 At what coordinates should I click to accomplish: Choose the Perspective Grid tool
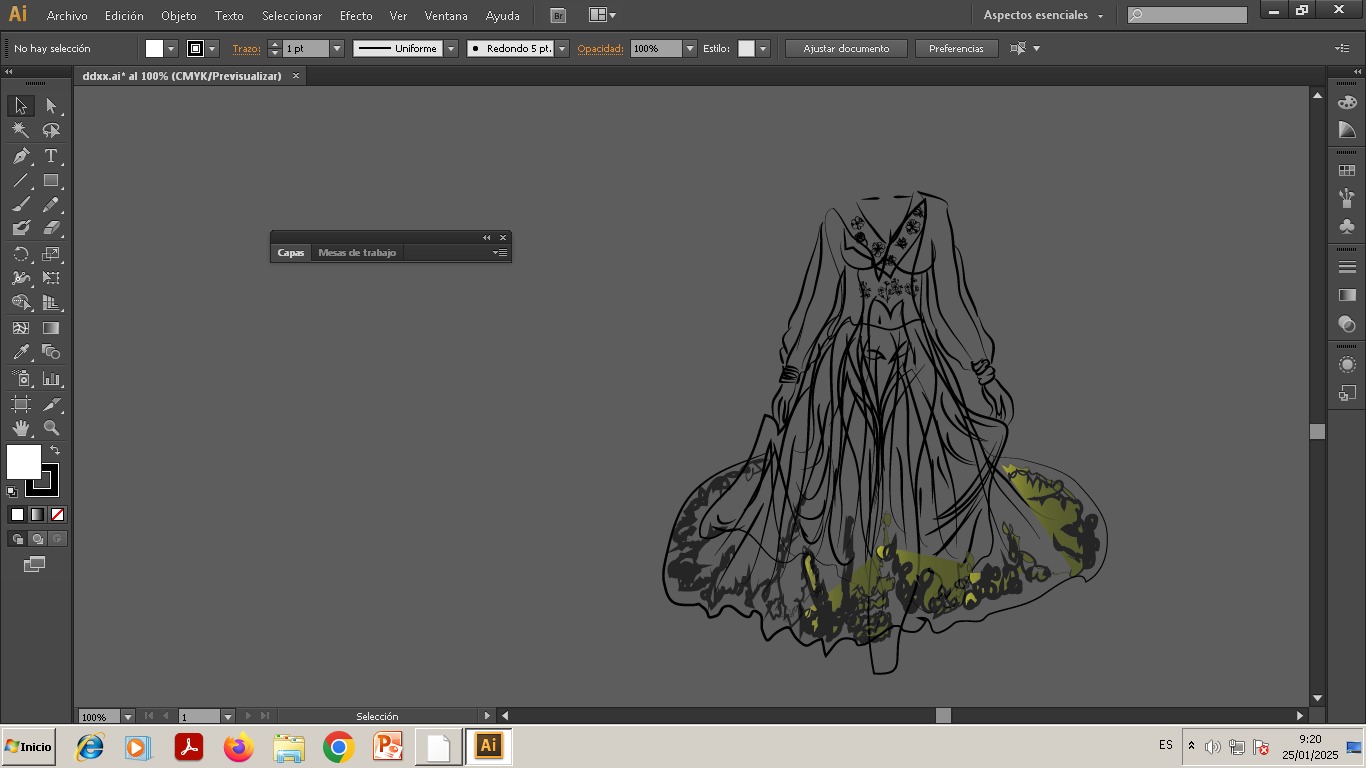coord(51,303)
